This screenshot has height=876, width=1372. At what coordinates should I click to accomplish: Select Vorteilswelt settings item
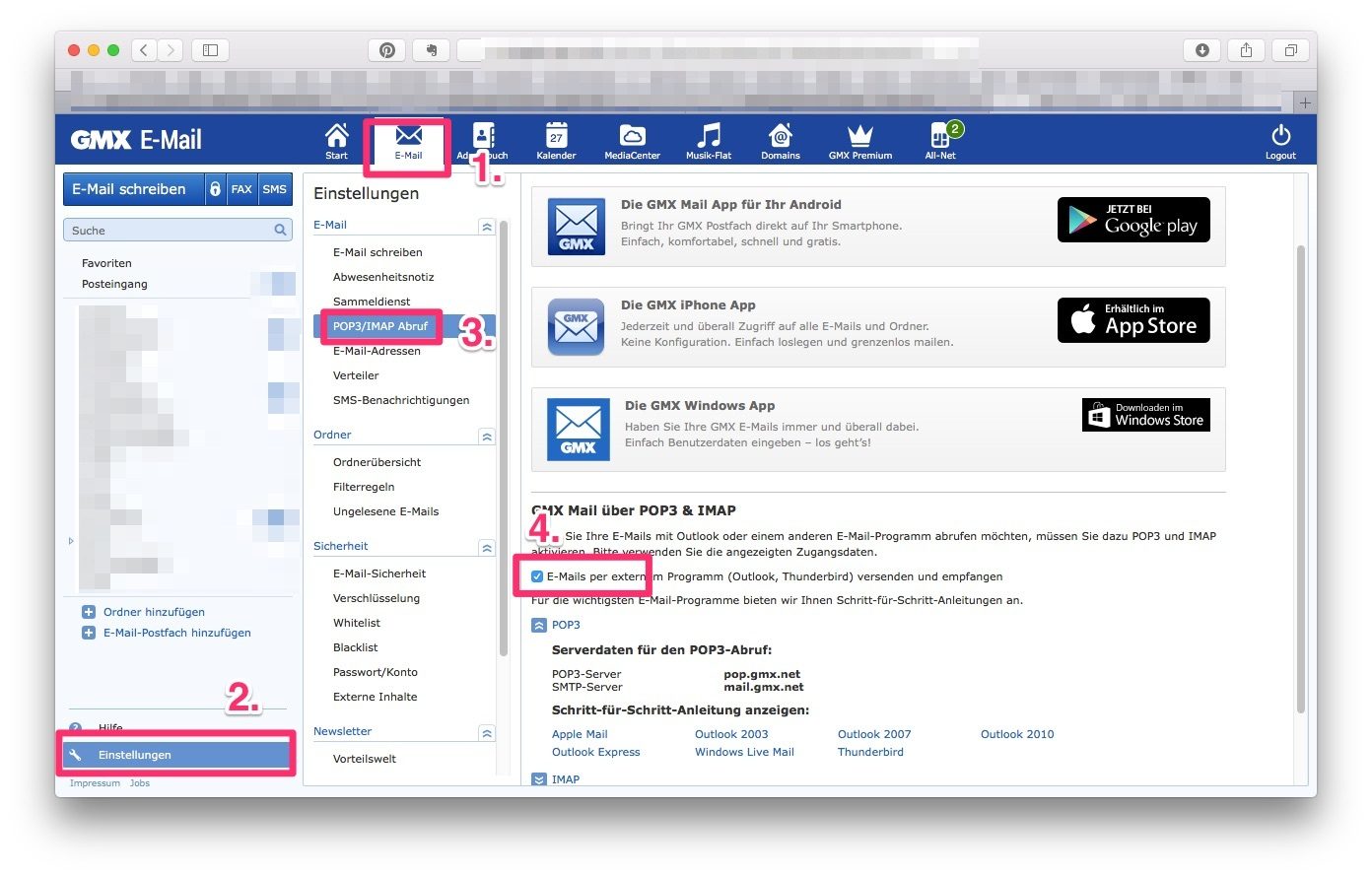[365, 759]
